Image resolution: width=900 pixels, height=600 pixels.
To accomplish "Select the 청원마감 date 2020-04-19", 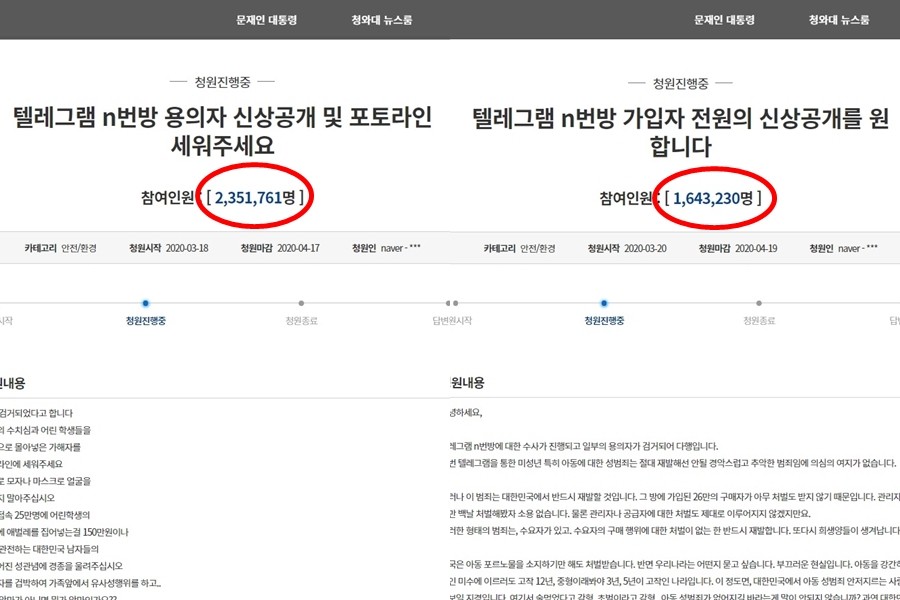I will pos(754,248).
